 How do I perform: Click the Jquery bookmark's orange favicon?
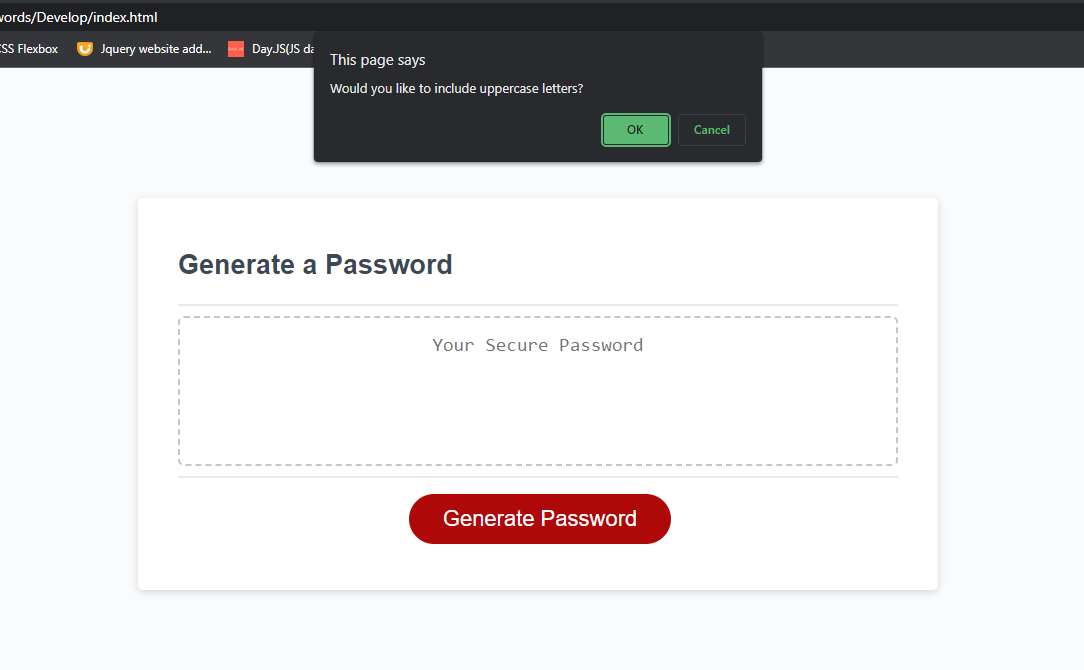coord(85,48)
